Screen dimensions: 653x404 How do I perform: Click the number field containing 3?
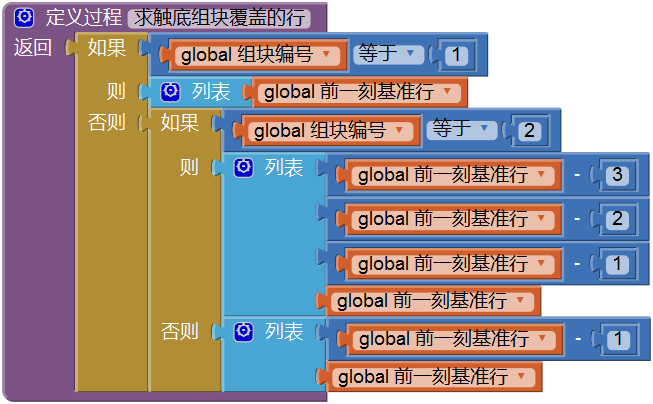coord(618,175)
